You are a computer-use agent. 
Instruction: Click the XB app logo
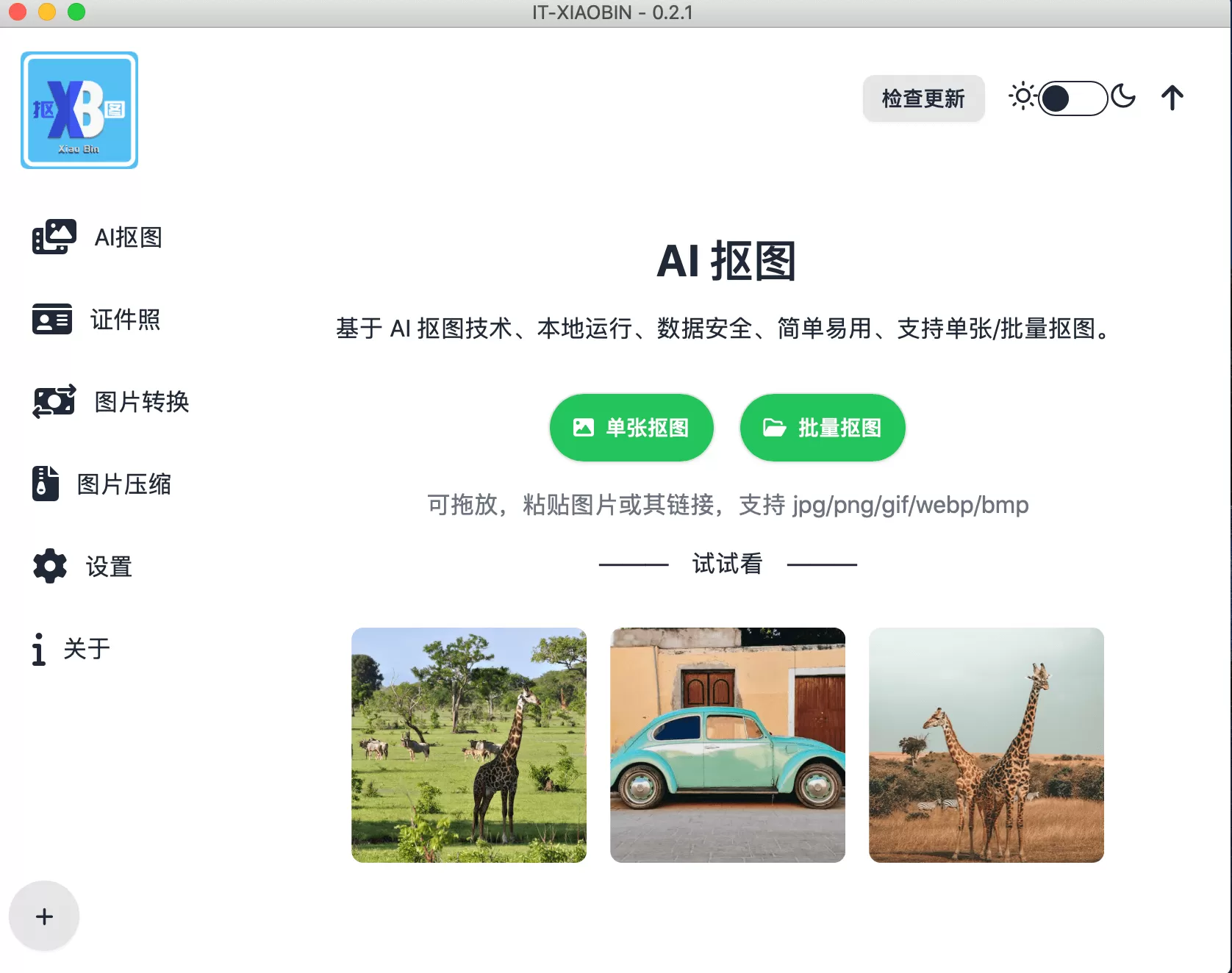pos(79,109)
